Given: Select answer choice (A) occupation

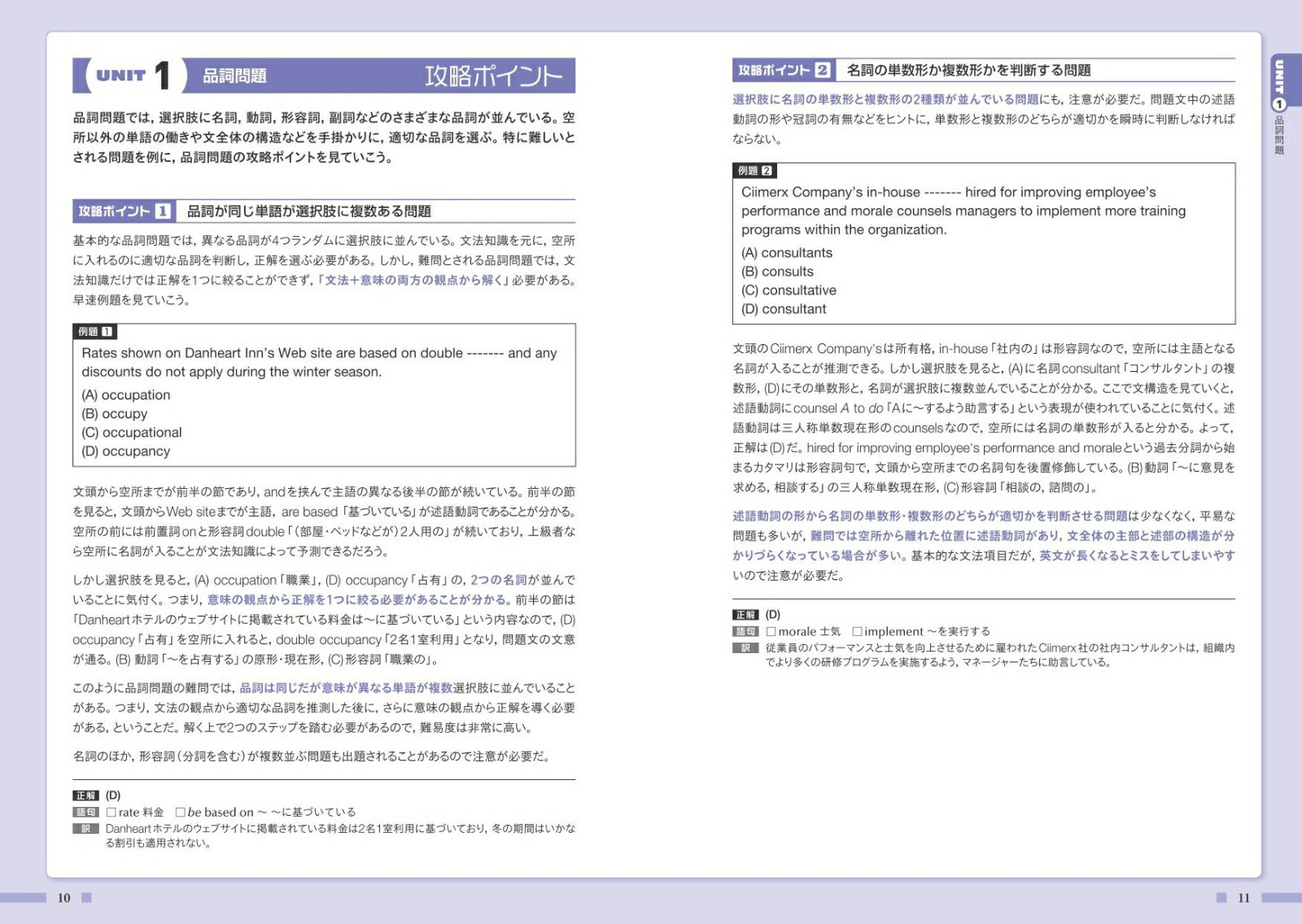Looking at the screenshot, I should tap(125, 394).
